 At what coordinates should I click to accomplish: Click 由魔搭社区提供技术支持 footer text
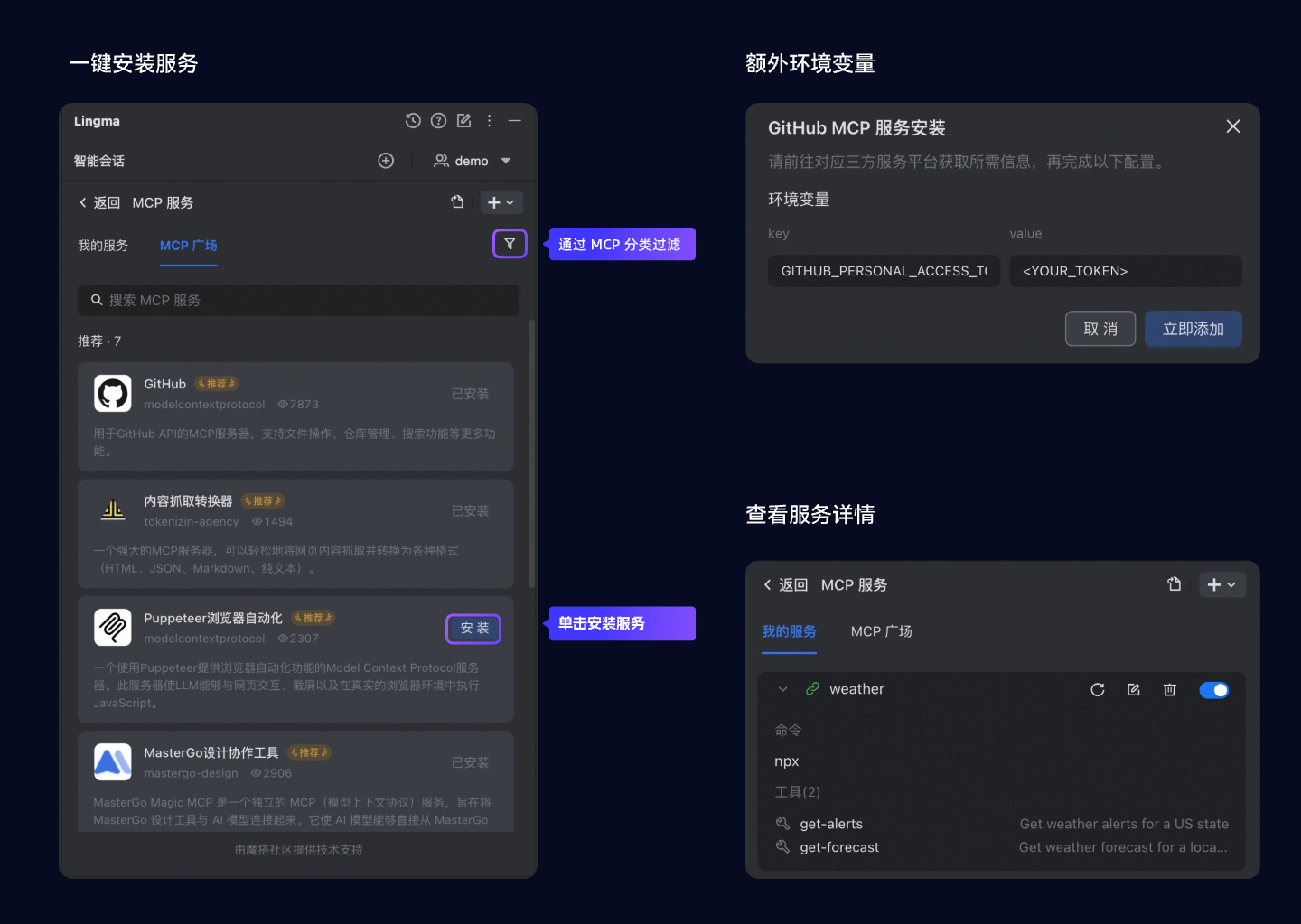(298, 850)
